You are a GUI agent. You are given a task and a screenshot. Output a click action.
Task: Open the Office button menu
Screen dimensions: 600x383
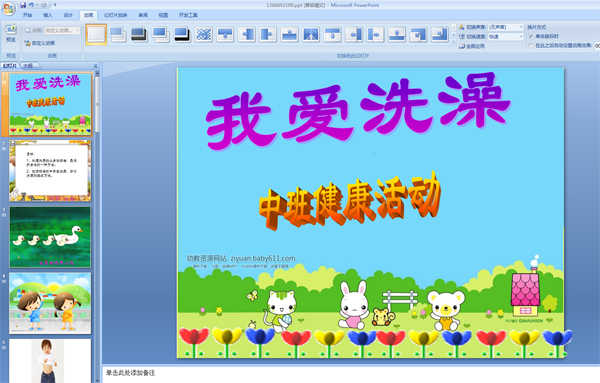coord(8,8)
